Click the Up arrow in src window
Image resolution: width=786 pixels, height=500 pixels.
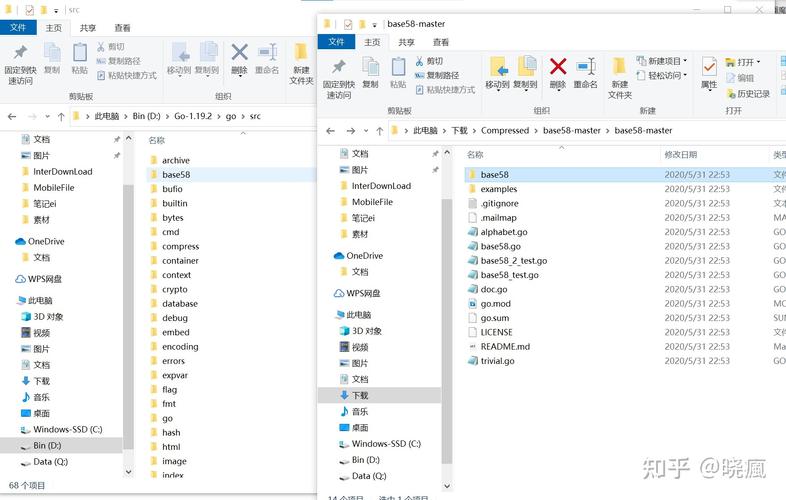[61, 116]
